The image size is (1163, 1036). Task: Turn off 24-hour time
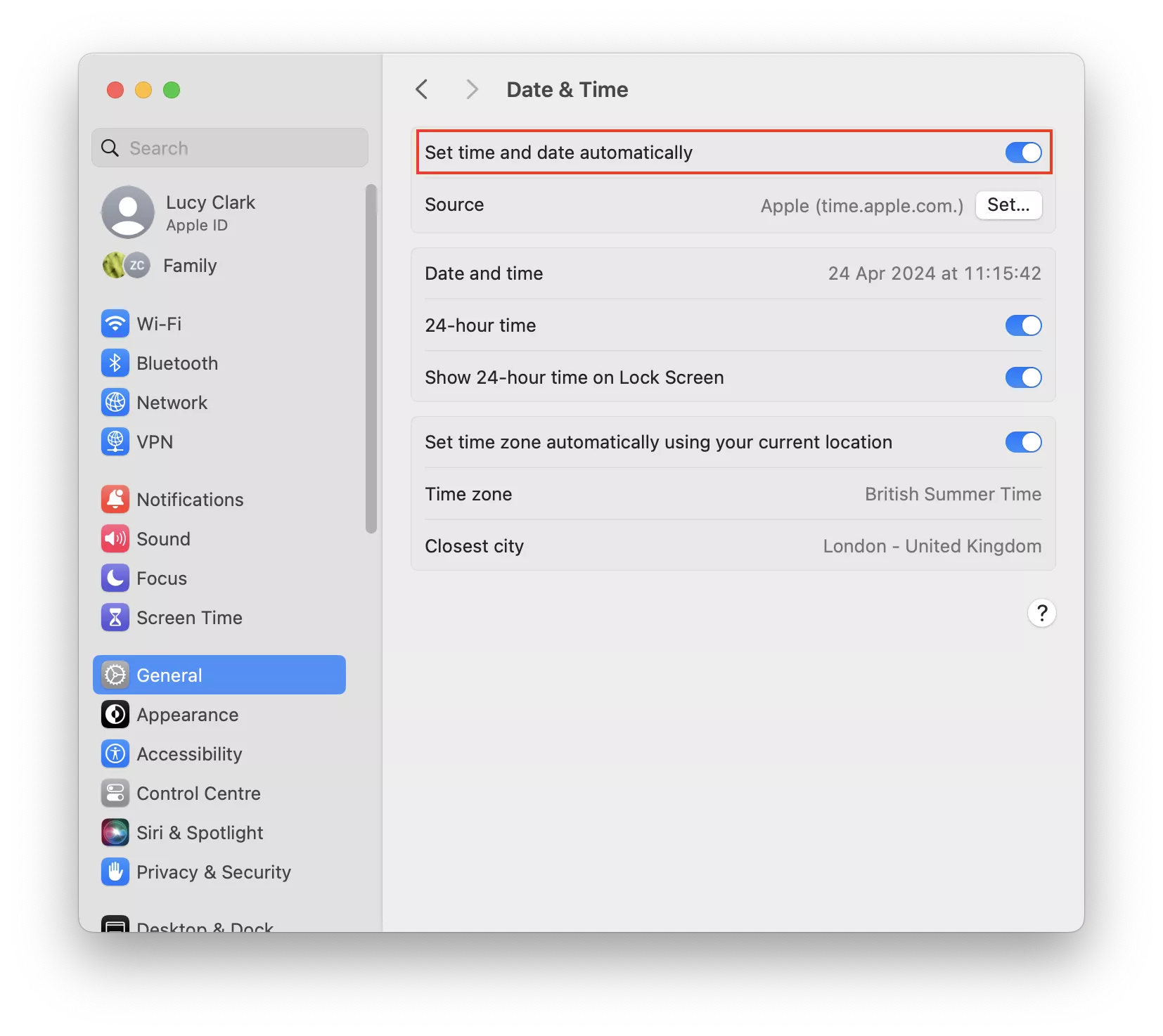click(1023, 325)
